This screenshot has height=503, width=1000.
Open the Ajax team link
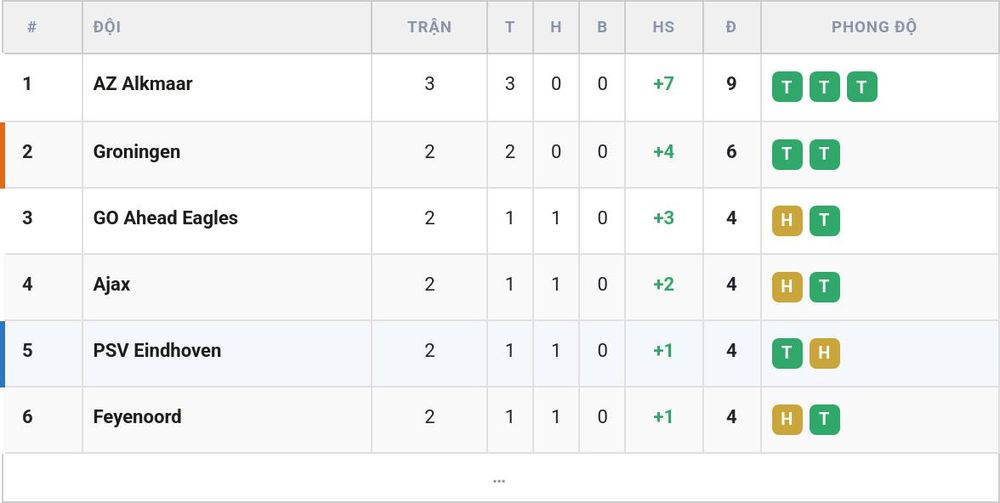tap(112, 284)
